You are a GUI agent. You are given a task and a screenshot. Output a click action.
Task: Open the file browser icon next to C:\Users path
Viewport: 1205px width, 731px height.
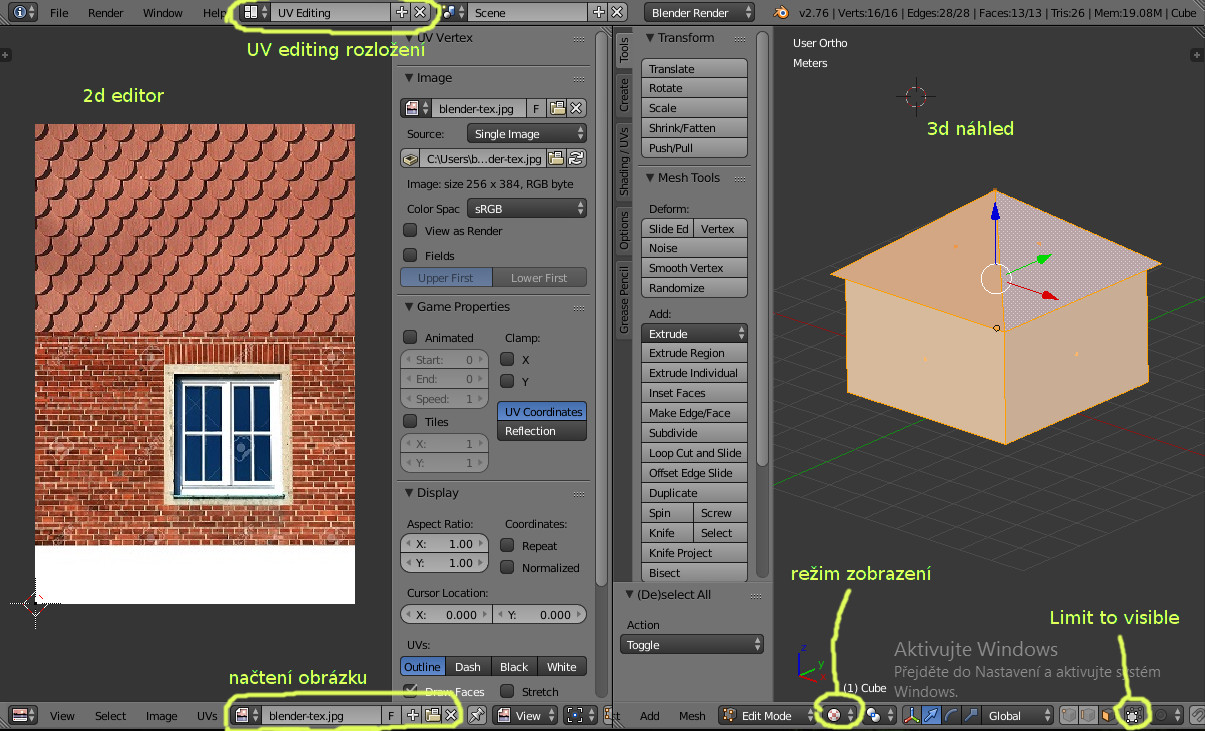[x=556, y=158]
